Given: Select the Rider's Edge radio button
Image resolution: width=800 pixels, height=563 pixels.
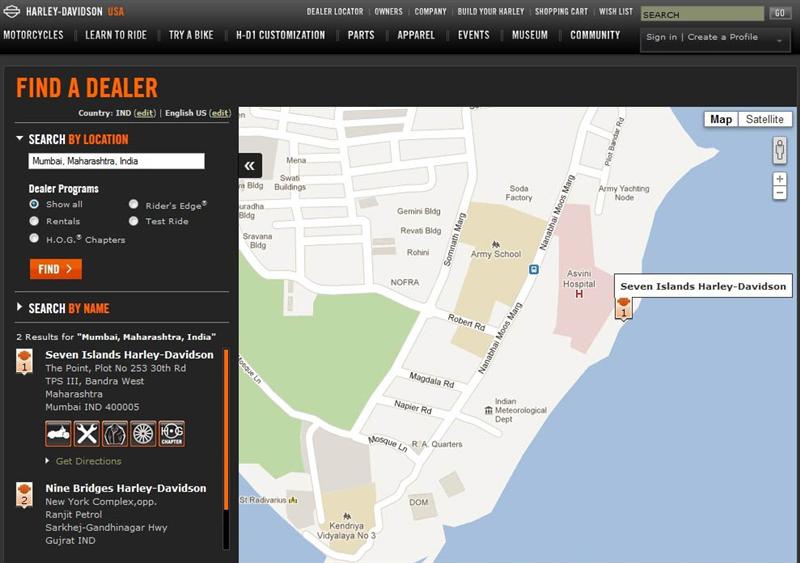Looking at the screenshot, I should [x=134, y=204].
